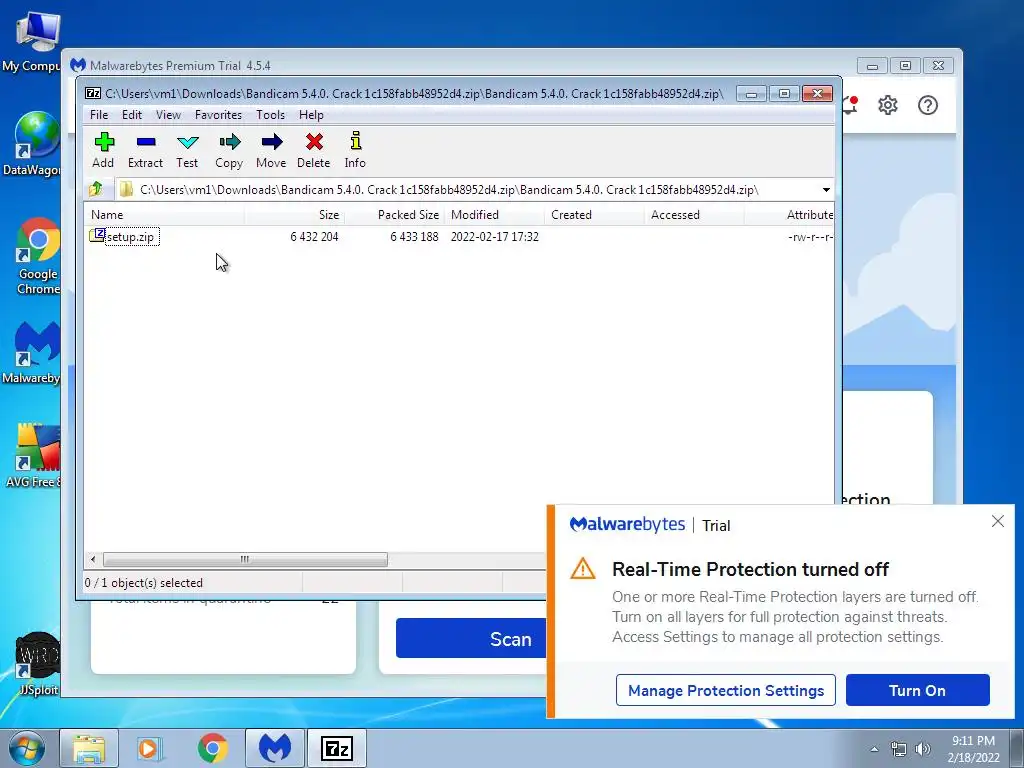
Task: Open Windows Media Player in taskbar
Action: [149, 748]
